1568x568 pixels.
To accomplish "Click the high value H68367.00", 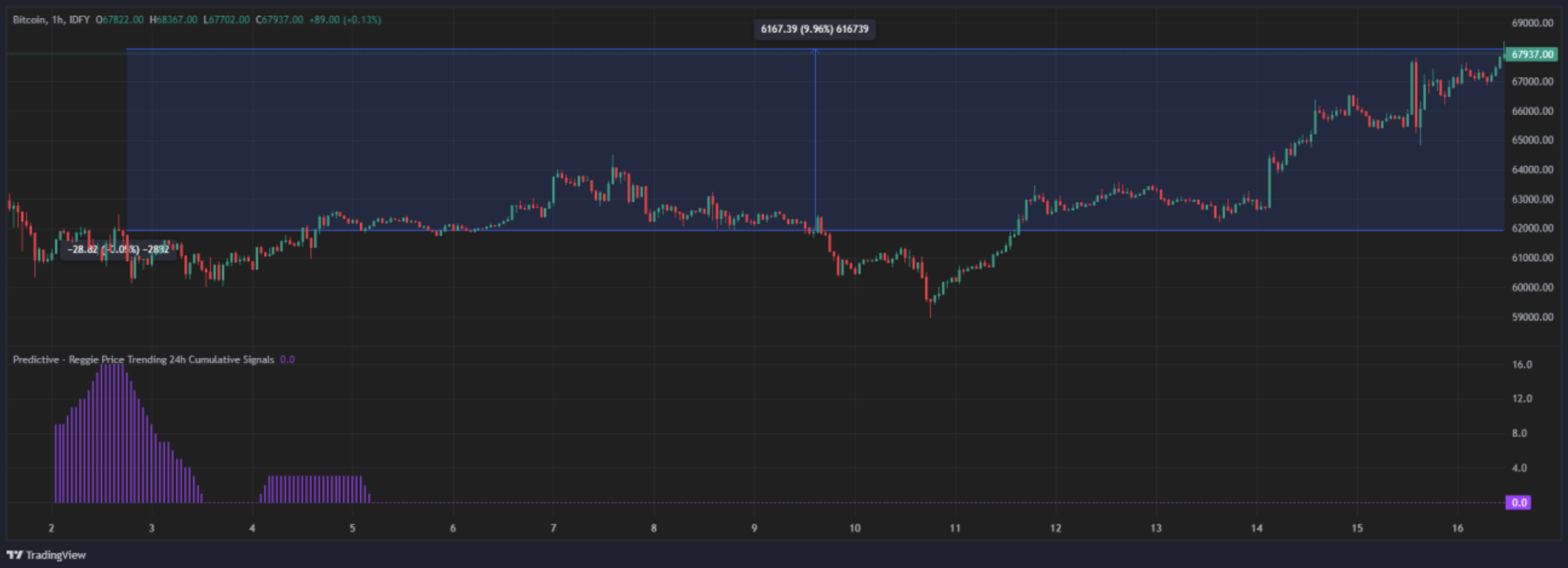I will 173,20.
